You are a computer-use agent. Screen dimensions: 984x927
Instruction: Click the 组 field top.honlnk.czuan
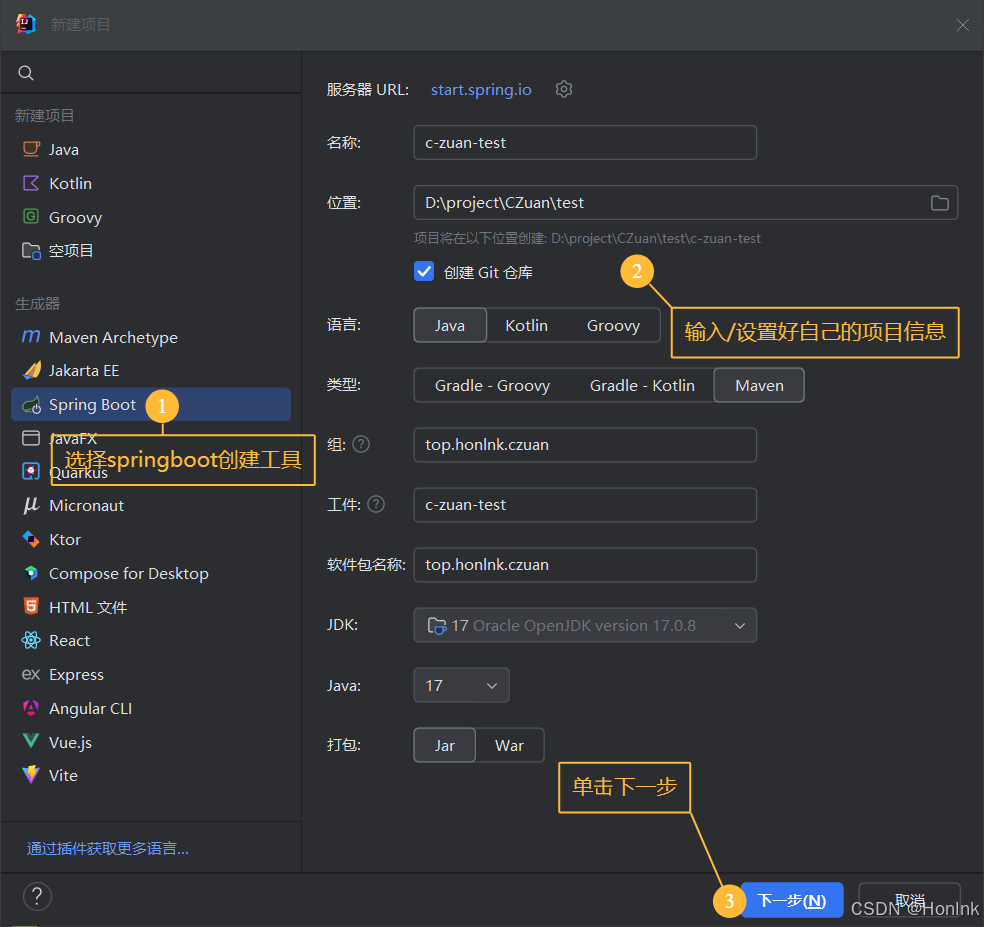pyautogui.click(x=585, y=444)
